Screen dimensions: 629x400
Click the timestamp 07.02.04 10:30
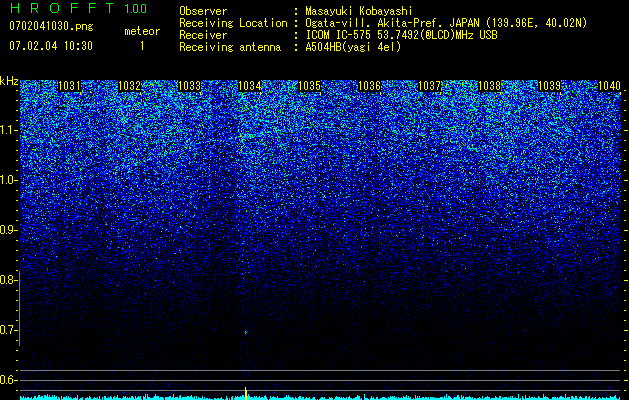(51, 46)
